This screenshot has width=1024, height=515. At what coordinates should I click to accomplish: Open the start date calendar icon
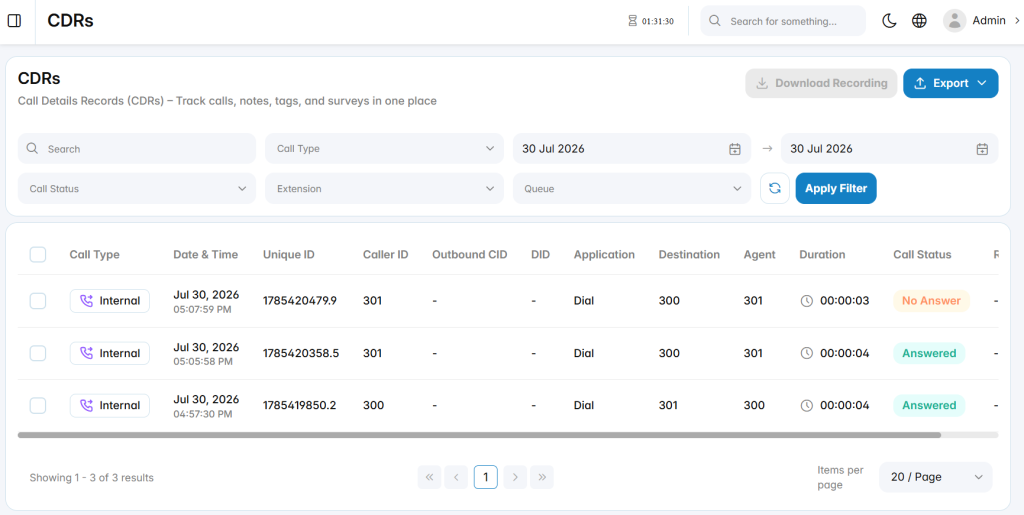click(x=735, y=149)
